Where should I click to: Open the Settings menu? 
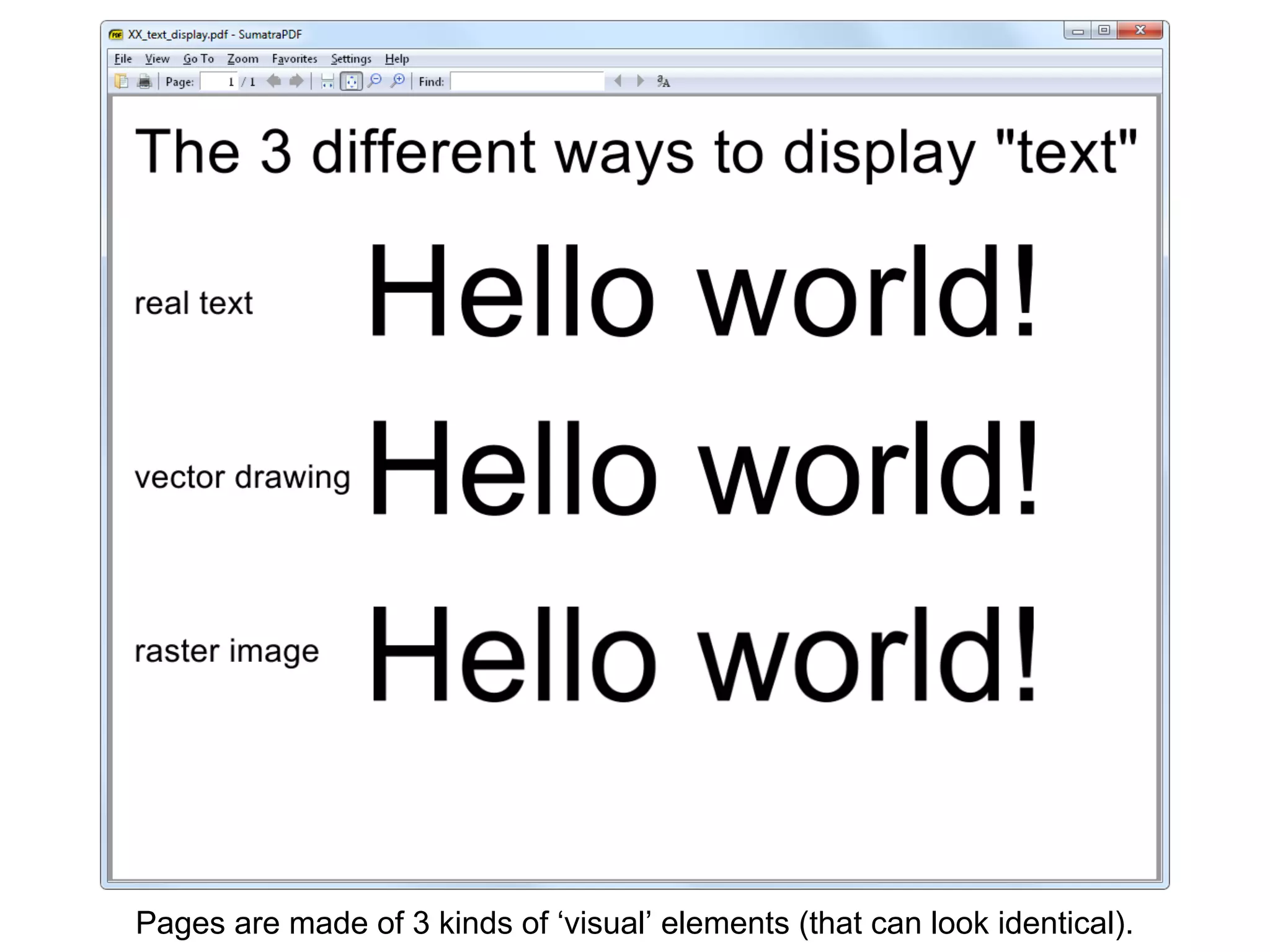[x=351, y=59]
